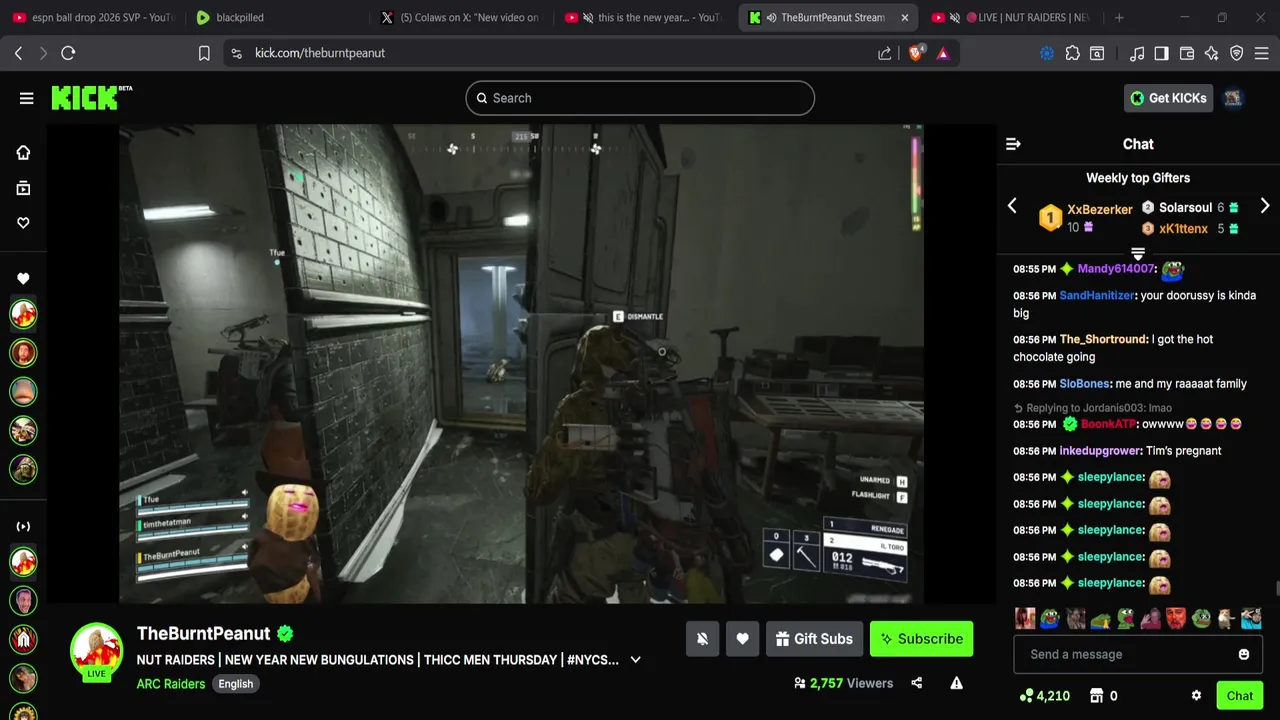Click the Kick search field
This screenshot has width=1280, height=720.
[640, 98]
